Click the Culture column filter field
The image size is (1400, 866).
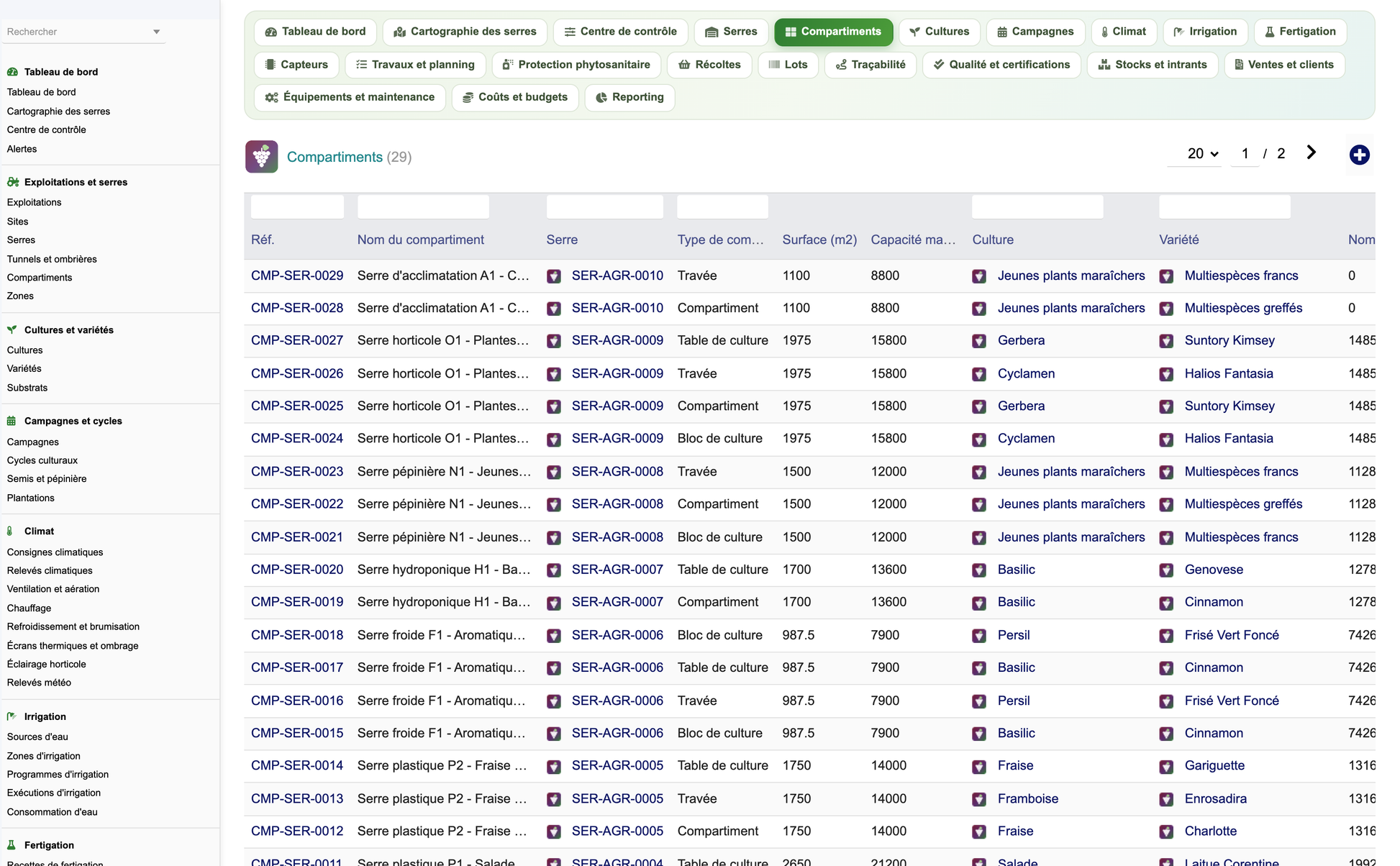point(1037,207)
